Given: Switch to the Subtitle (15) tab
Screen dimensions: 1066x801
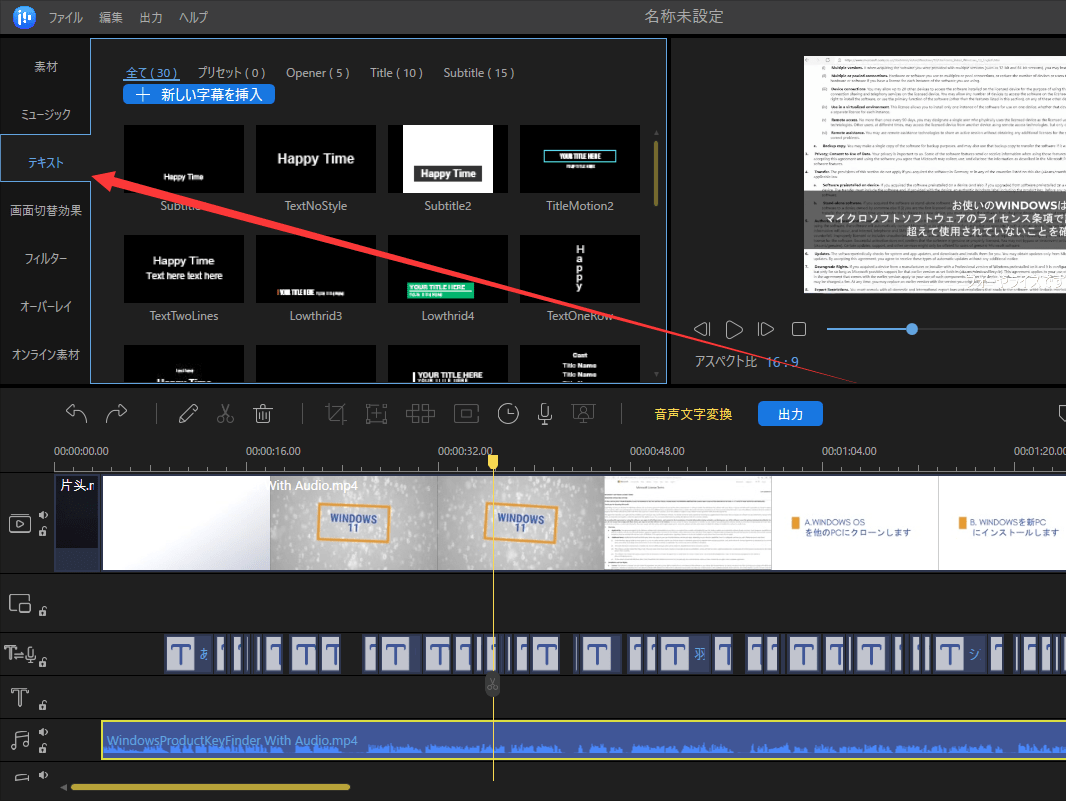Looking at the screenshot, I should [479, 73].
